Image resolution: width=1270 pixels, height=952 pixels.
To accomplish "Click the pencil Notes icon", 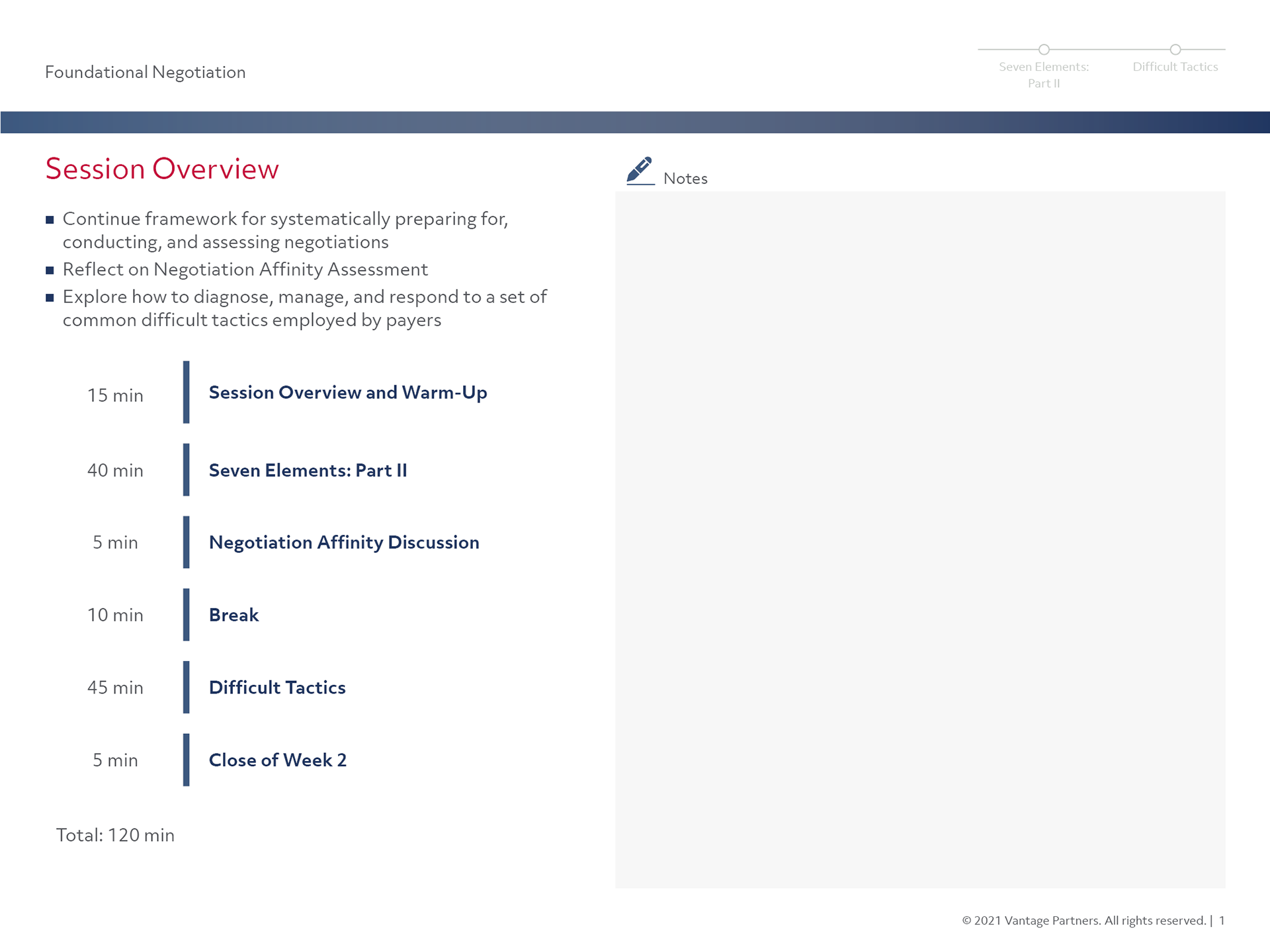I will pos(640,171).
